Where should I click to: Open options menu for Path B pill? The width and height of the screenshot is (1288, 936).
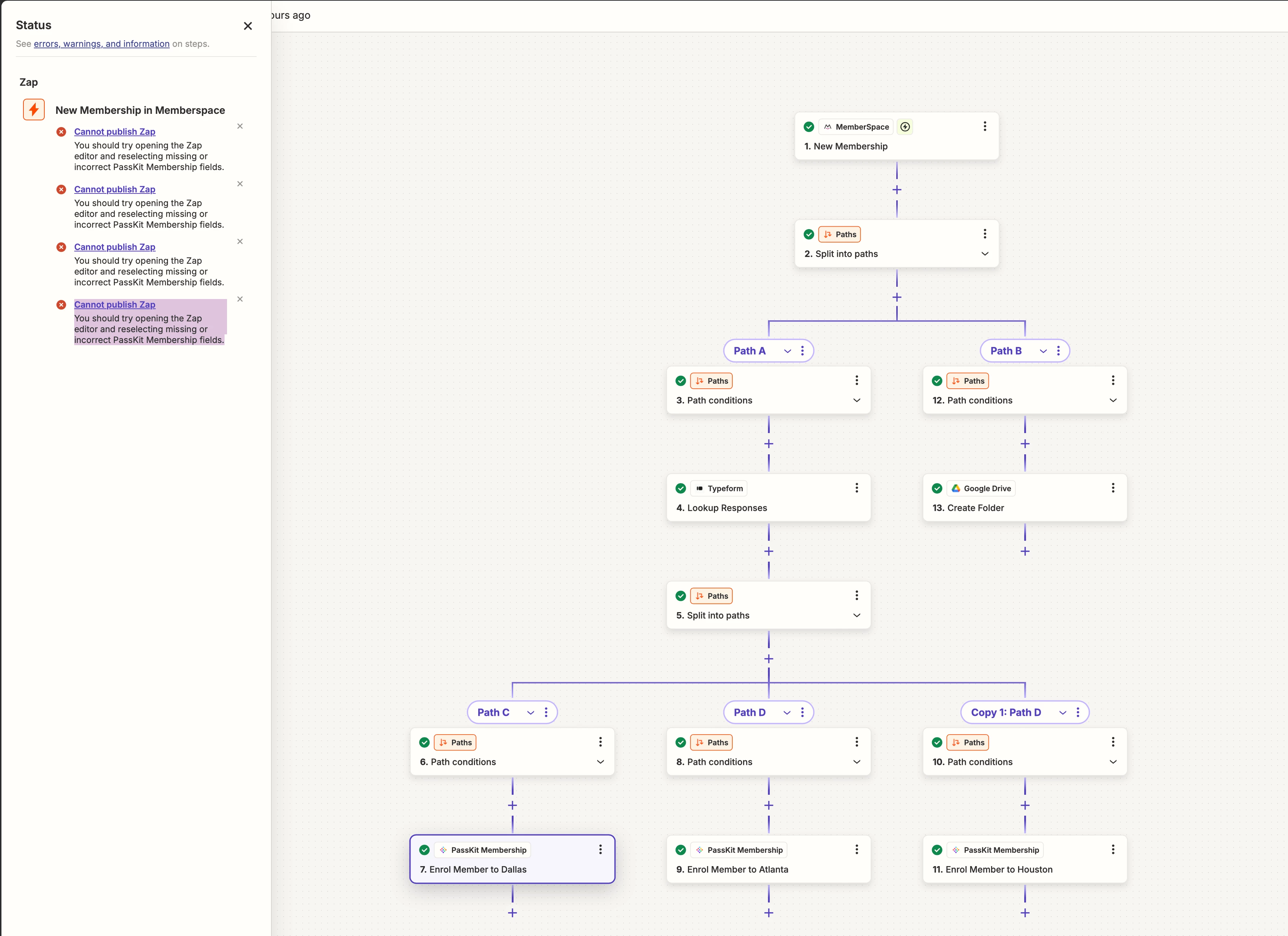pyautogui.click(x=1058, y=351)
